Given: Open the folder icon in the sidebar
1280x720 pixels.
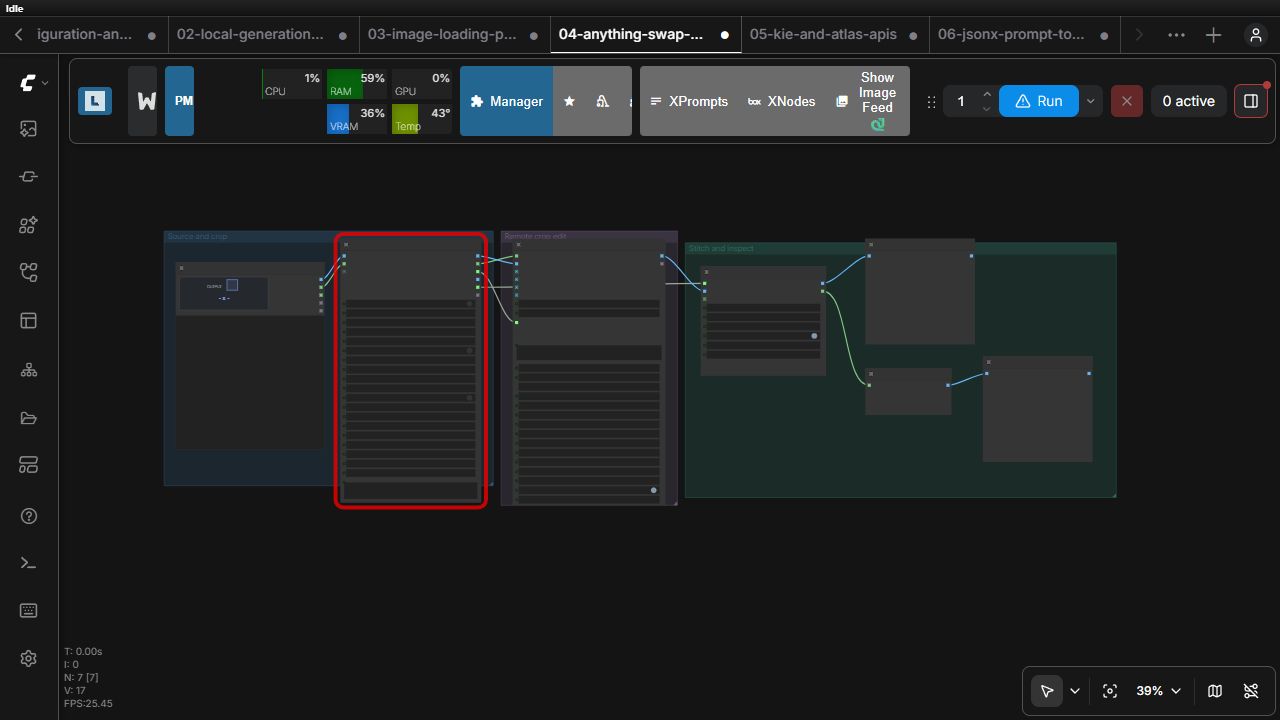Looking at the screenshot, I should click(28, 418).
